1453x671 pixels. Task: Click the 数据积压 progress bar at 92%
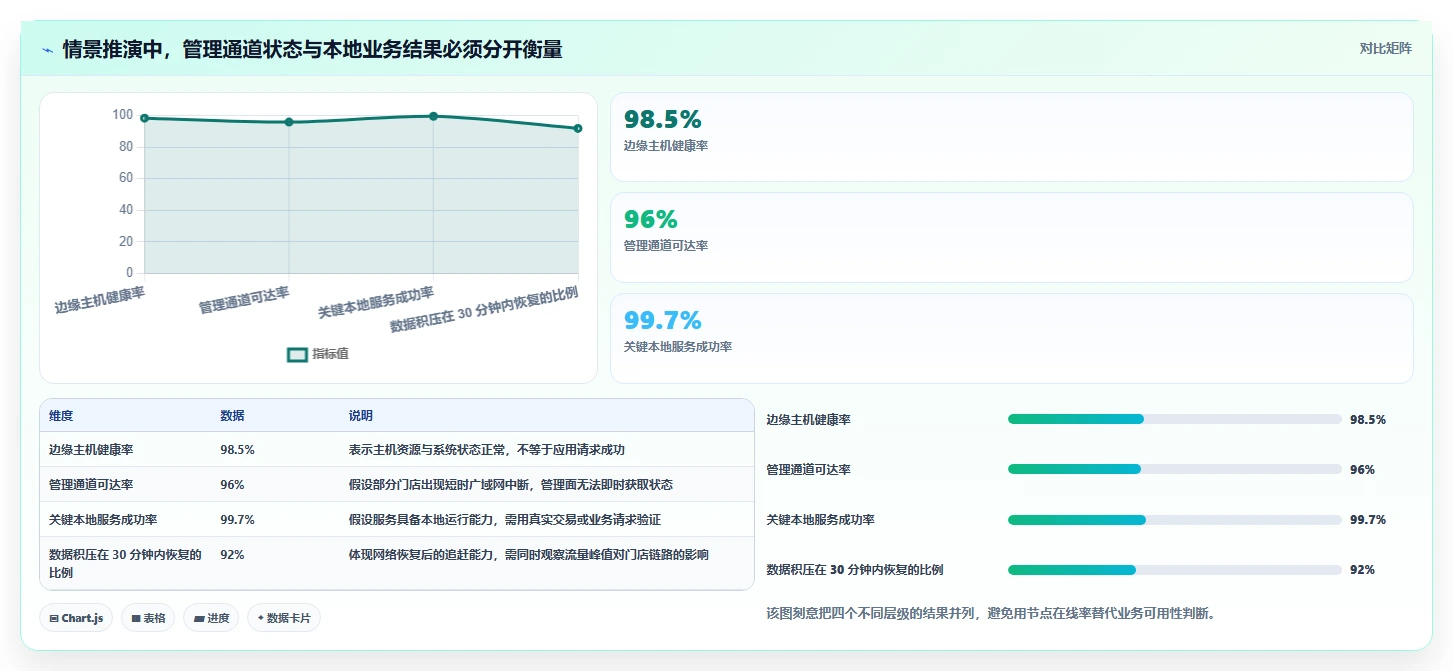point(1175,570)
